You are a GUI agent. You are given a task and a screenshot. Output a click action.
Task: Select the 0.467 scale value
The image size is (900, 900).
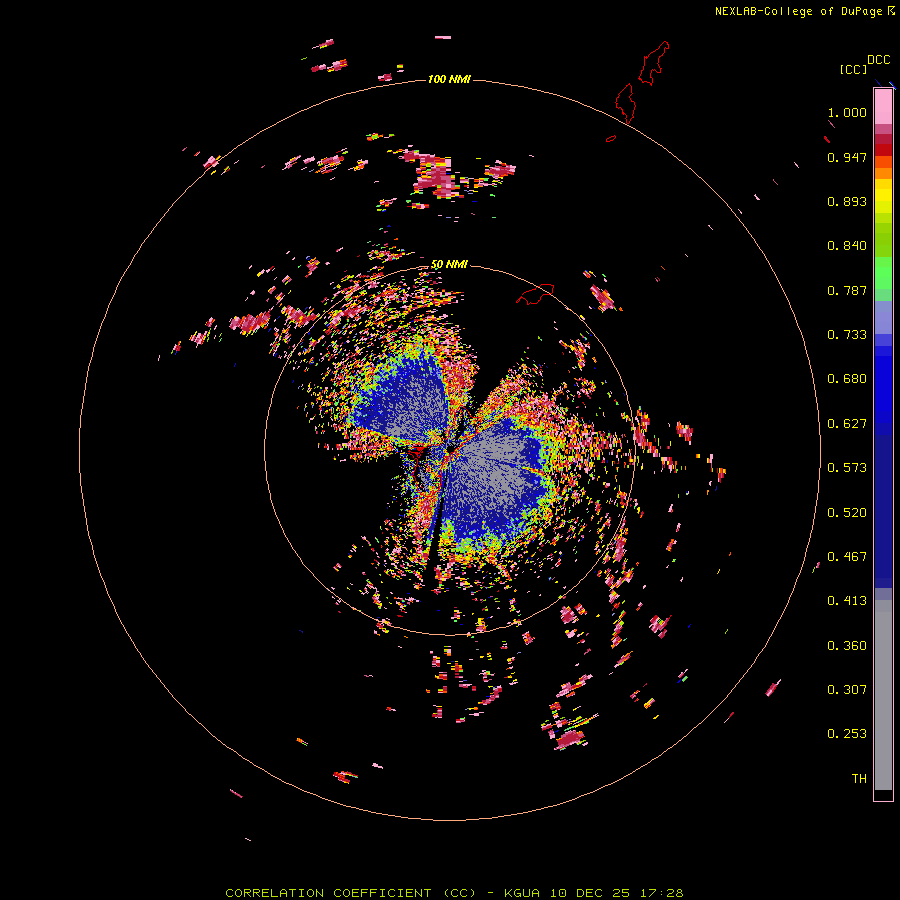(847, 557)
